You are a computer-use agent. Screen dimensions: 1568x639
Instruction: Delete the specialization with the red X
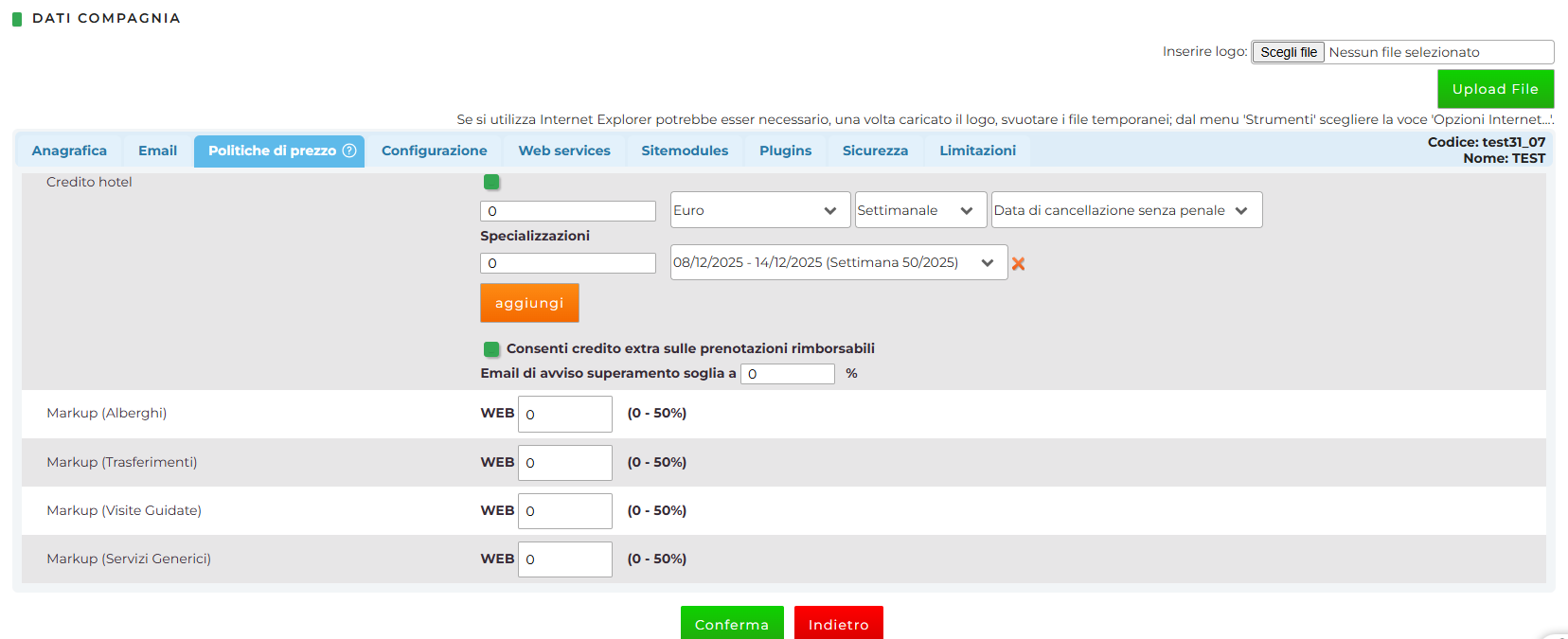coord(1018,264)
